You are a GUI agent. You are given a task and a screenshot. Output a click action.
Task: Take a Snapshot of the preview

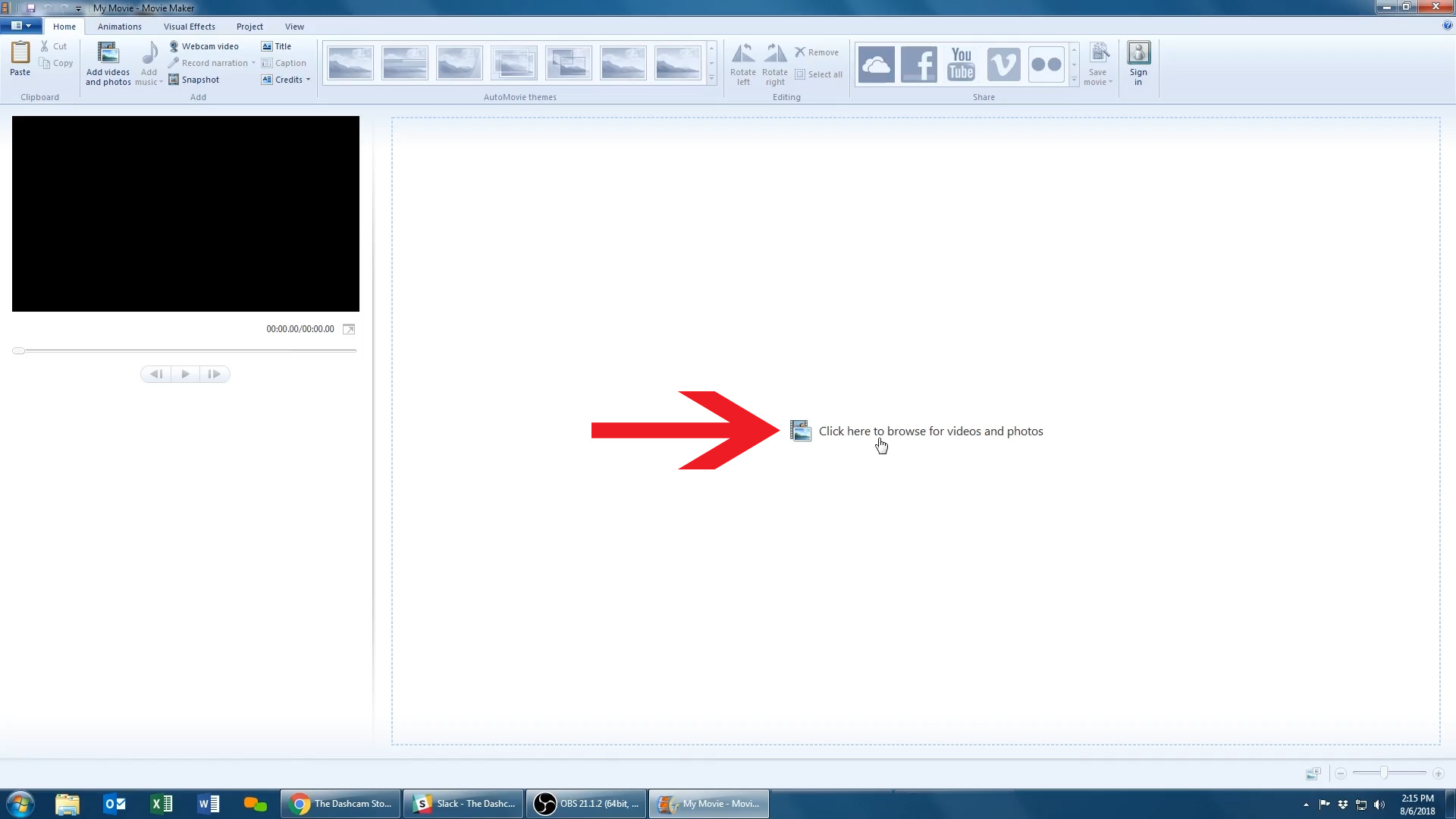pyautogui.click(x=194, y=80)
